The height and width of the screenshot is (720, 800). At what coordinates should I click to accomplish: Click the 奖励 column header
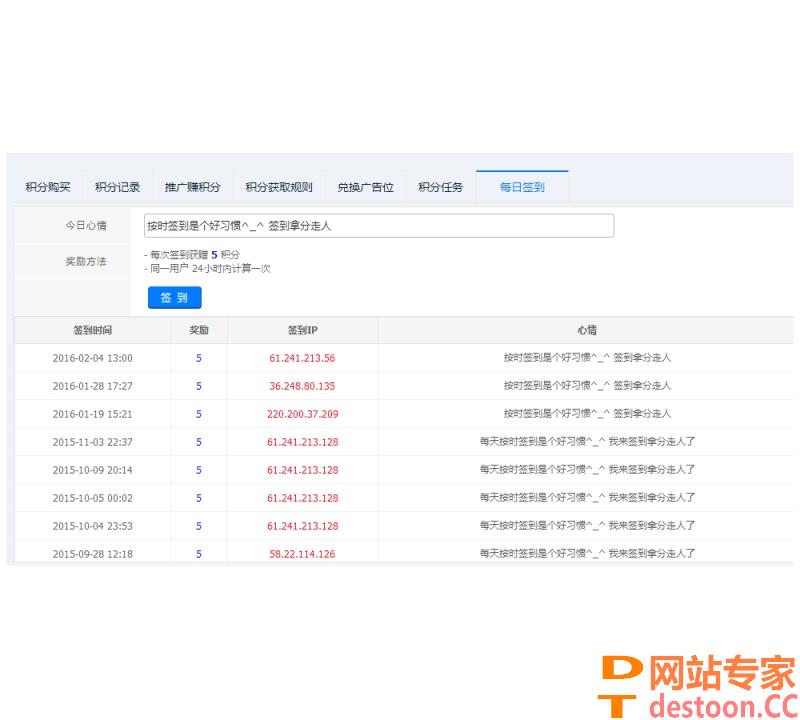198,330
